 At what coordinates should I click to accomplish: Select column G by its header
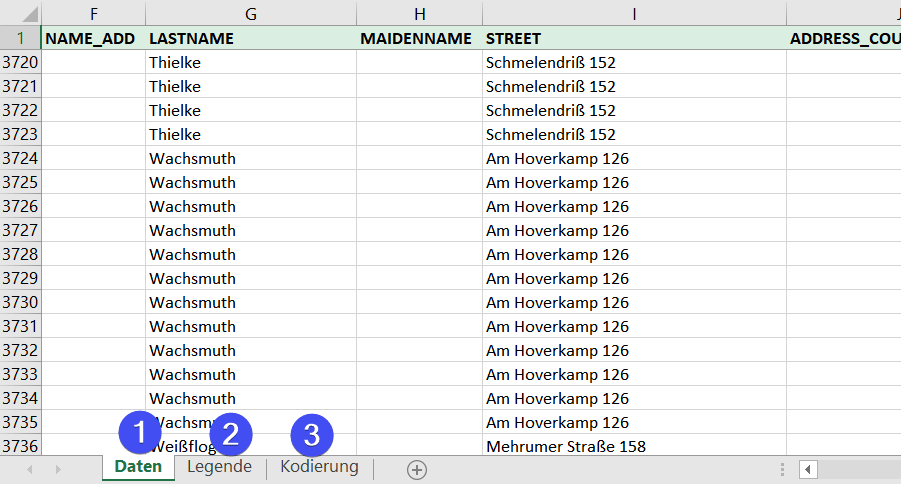click(x=250, y=13)
